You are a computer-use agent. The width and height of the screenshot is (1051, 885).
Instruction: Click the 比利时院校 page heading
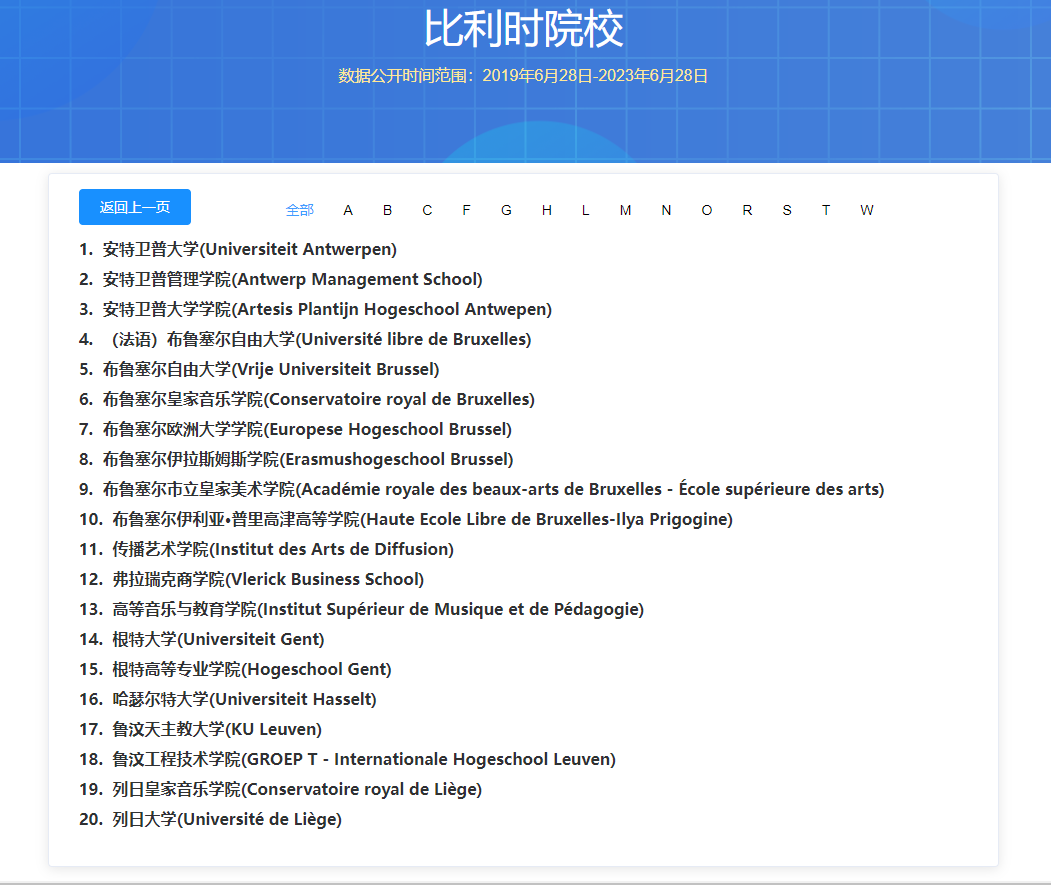(x=524, y=30)
